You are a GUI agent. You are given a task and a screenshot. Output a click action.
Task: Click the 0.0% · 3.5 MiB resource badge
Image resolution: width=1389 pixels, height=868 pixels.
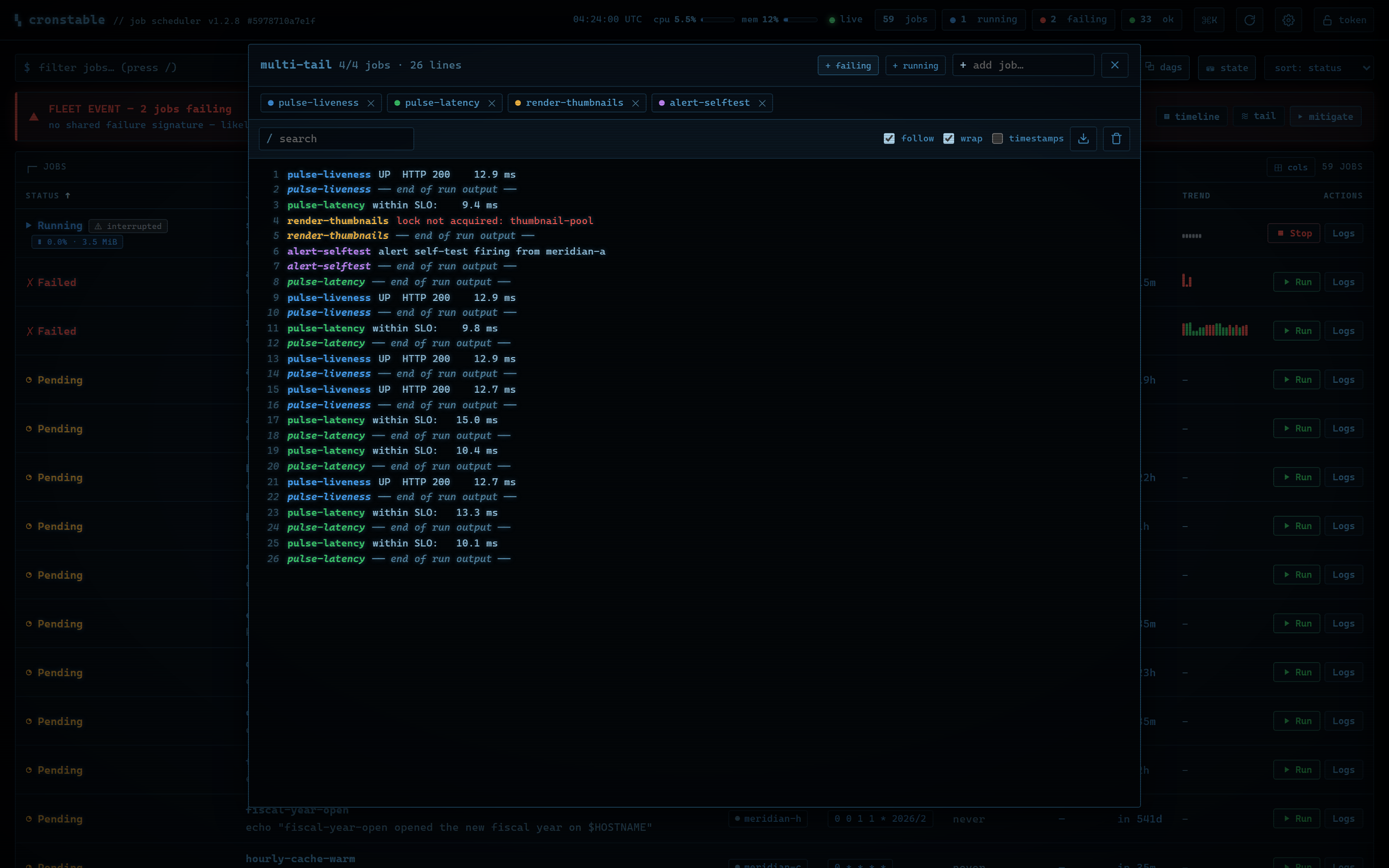point(77,242)
